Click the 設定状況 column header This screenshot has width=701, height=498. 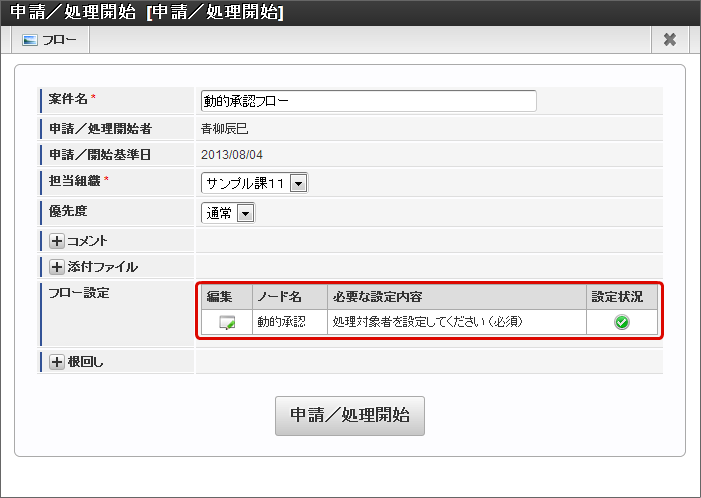click(622, 297)
